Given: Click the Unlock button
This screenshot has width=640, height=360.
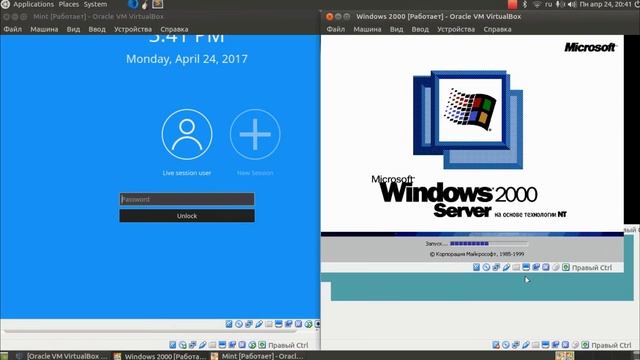Looking at the screenshot, I should click(x=187, y=216).
